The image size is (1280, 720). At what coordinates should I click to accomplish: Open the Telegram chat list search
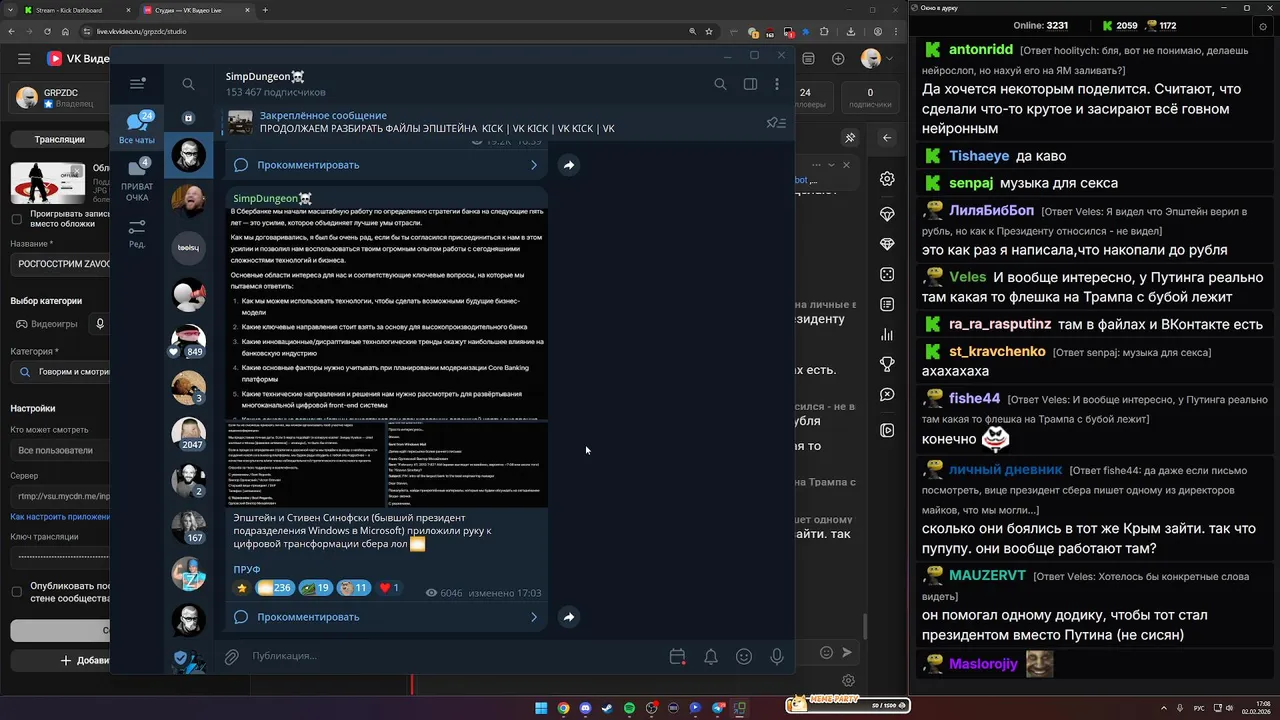pyautogui.click(x=188, y=84)
